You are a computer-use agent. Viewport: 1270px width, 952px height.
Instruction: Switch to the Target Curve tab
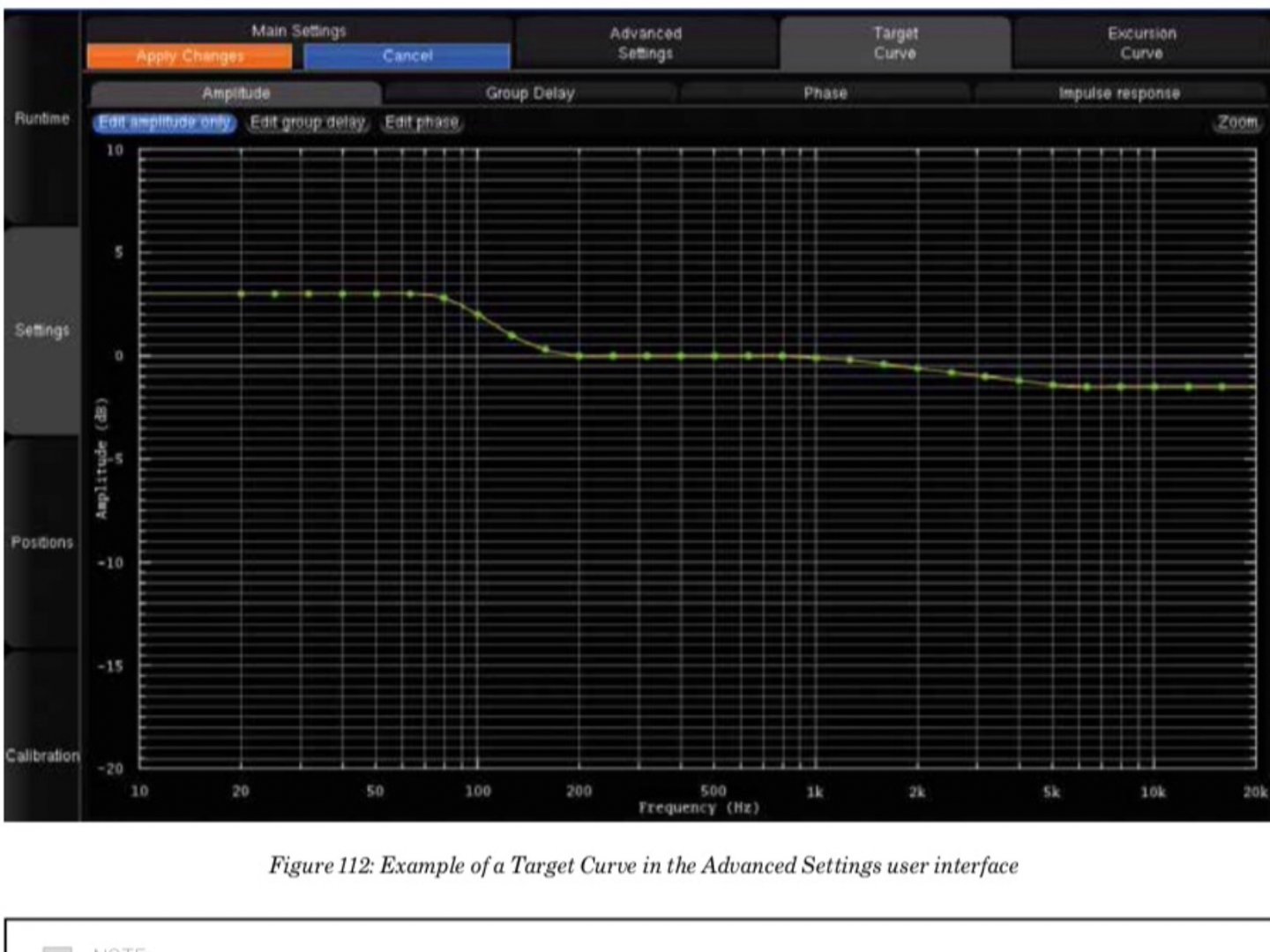894,43
